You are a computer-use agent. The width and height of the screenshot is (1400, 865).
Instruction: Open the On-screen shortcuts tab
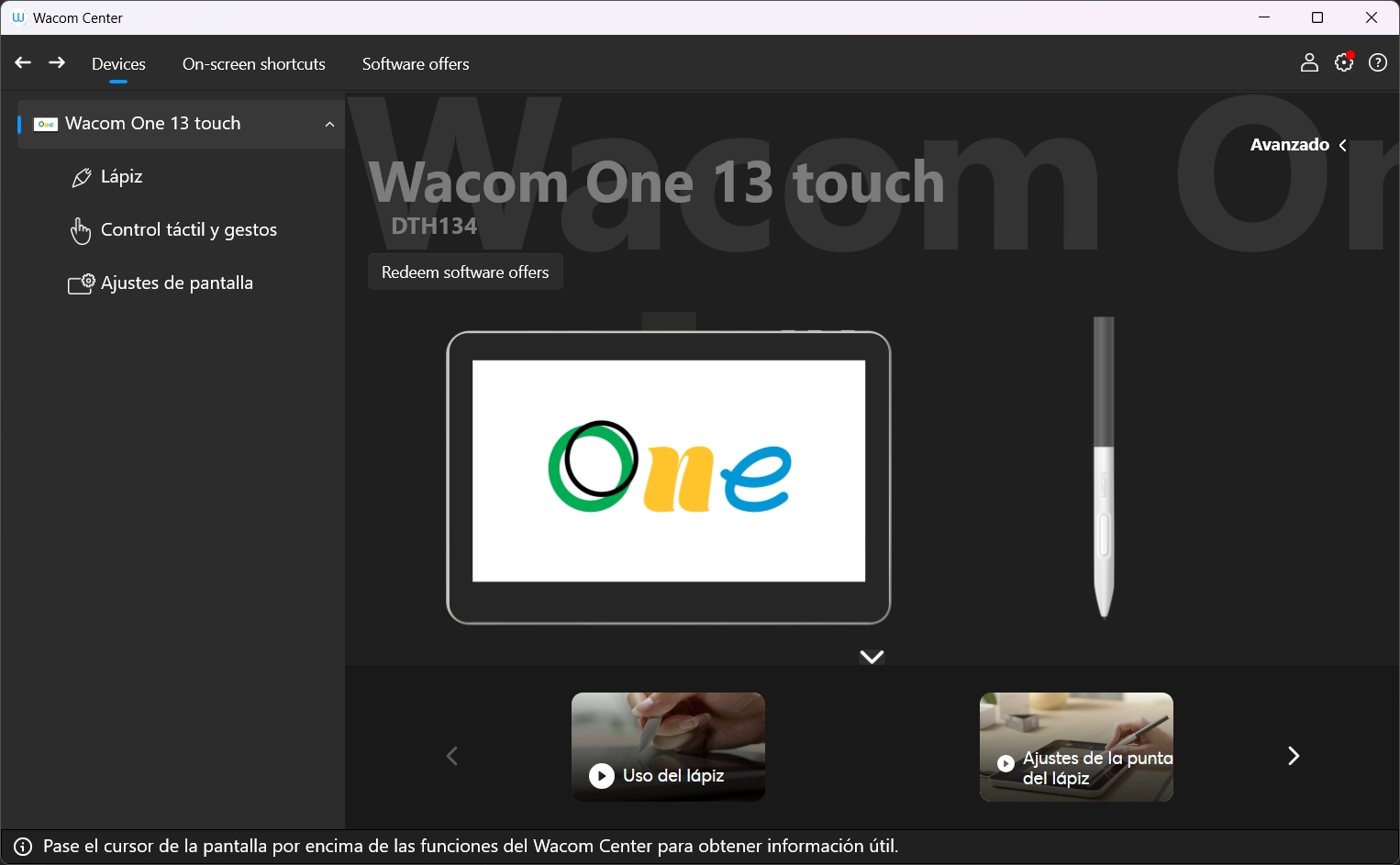pos(254,64)
